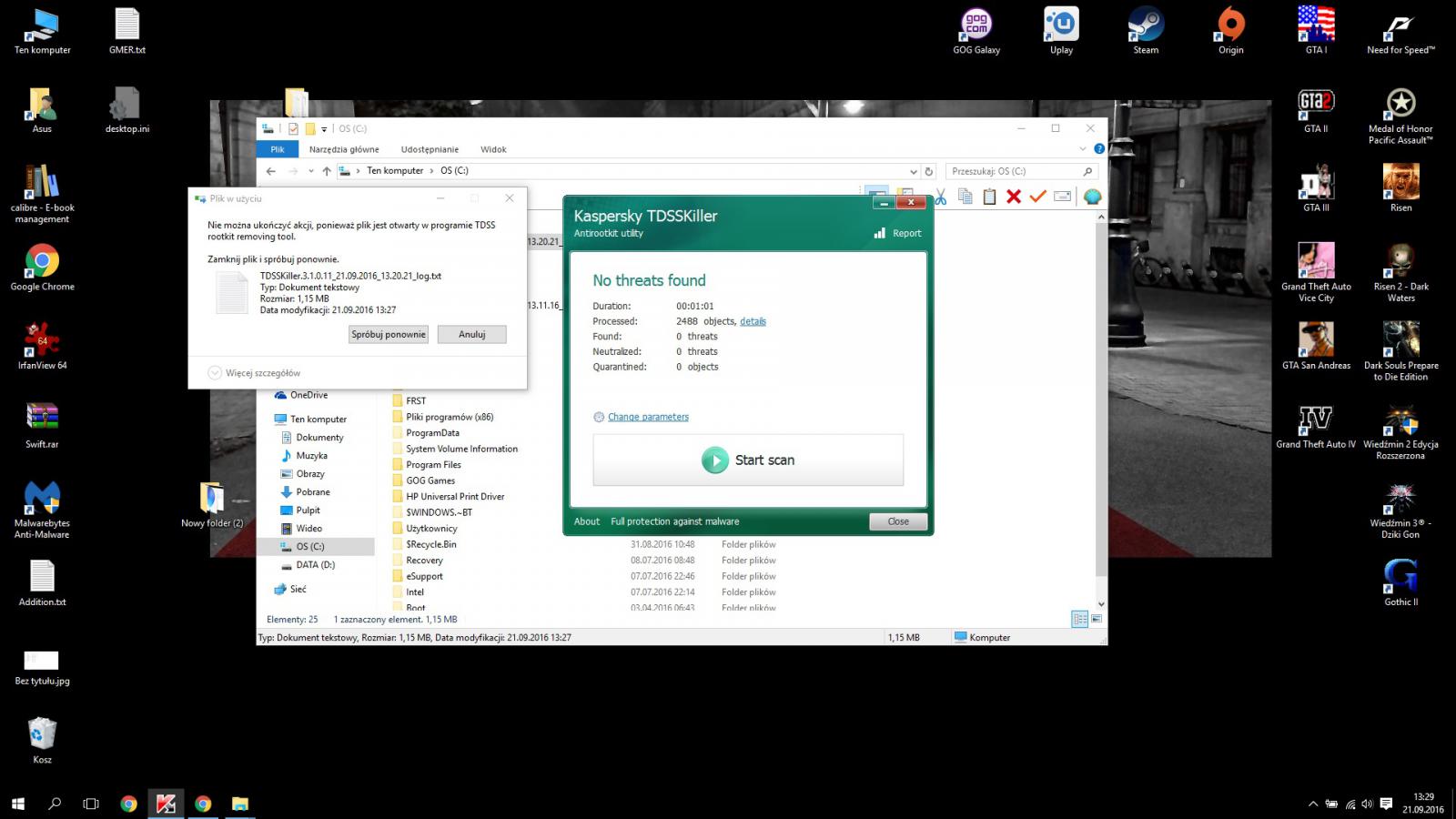Expand the Explorer ribbon chevron
This screenshot has width=1456, height=819.
click(1083, 148)
